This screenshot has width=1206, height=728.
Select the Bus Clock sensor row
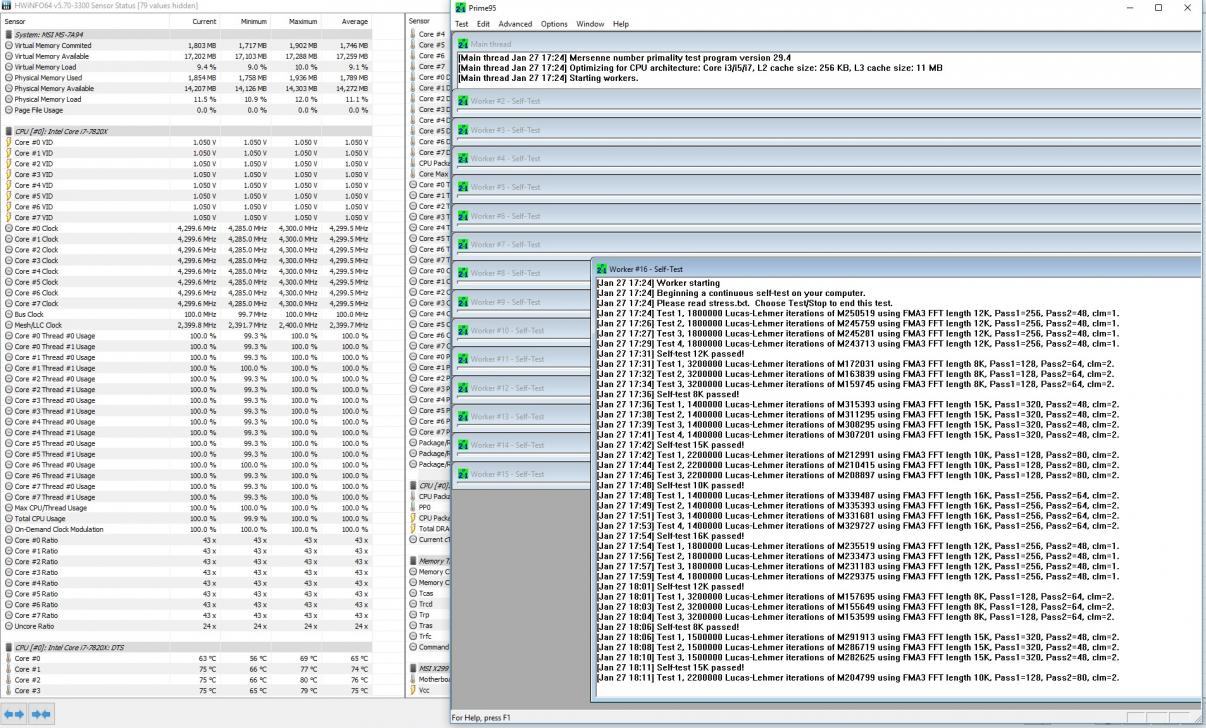186,314
